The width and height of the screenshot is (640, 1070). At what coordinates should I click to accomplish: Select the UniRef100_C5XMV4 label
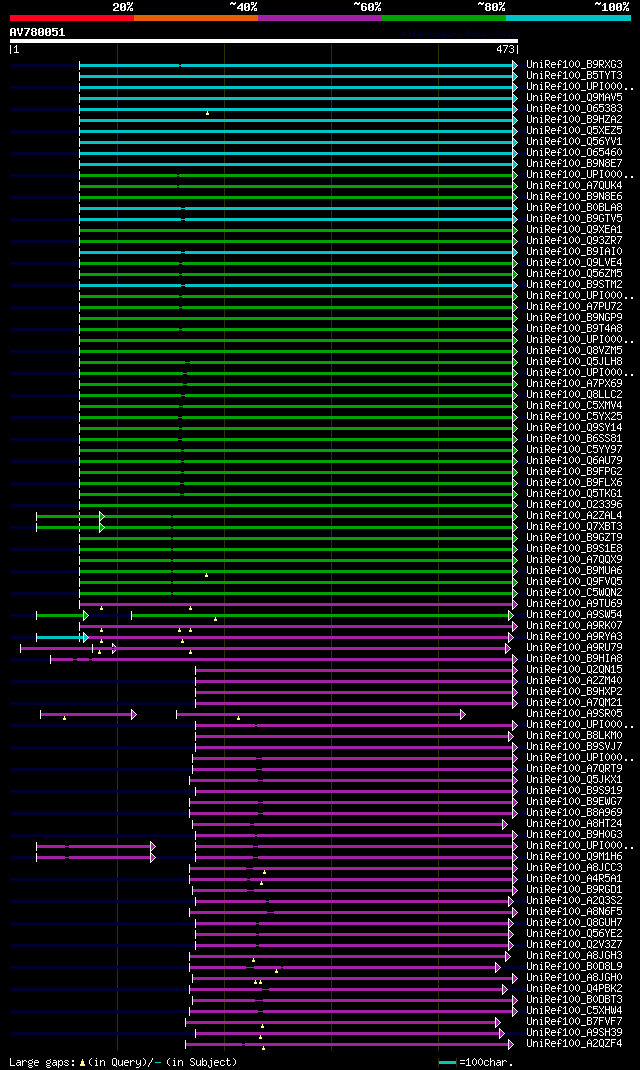tap(574, 405)
